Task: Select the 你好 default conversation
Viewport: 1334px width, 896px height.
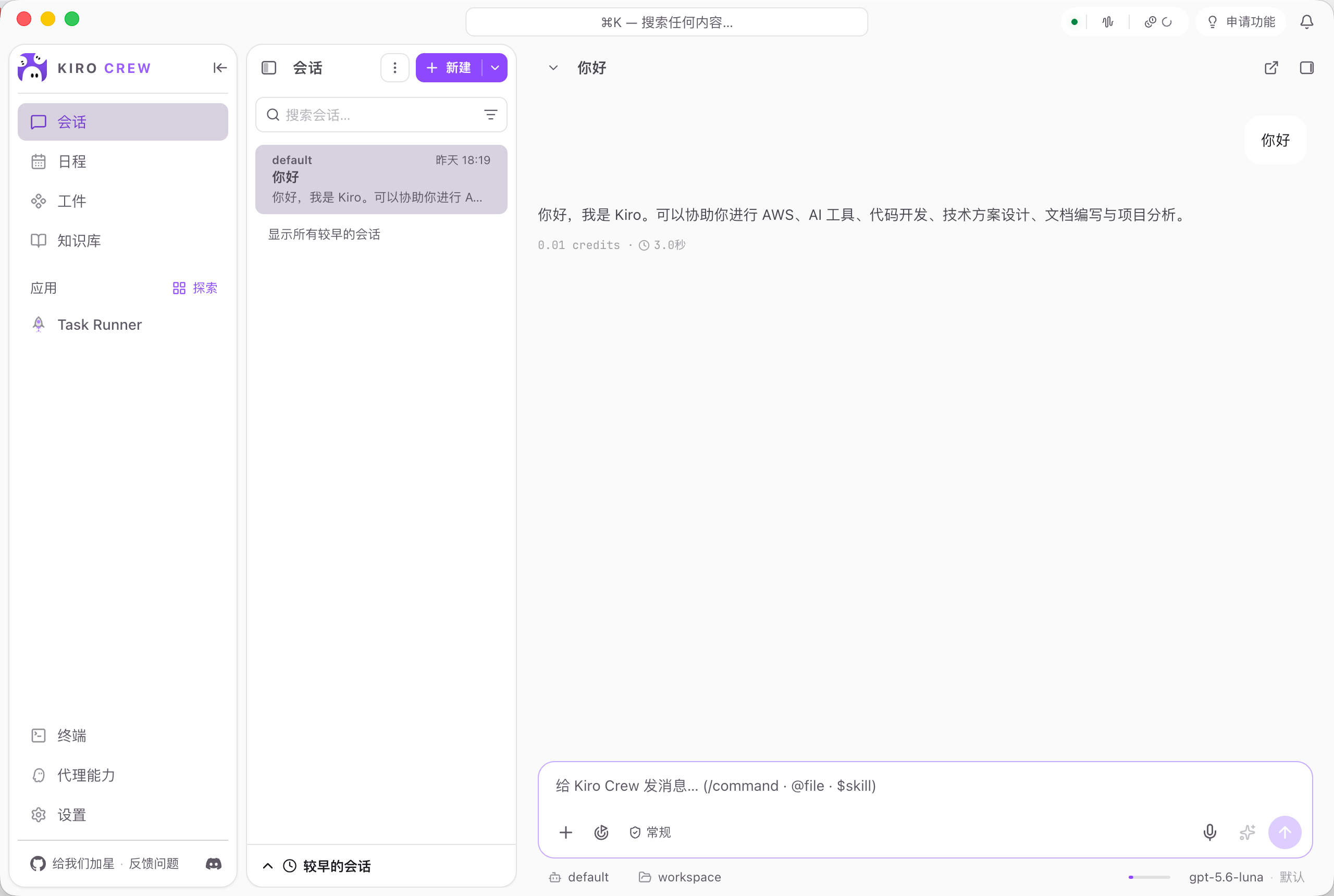Action: tap(381, 179)
